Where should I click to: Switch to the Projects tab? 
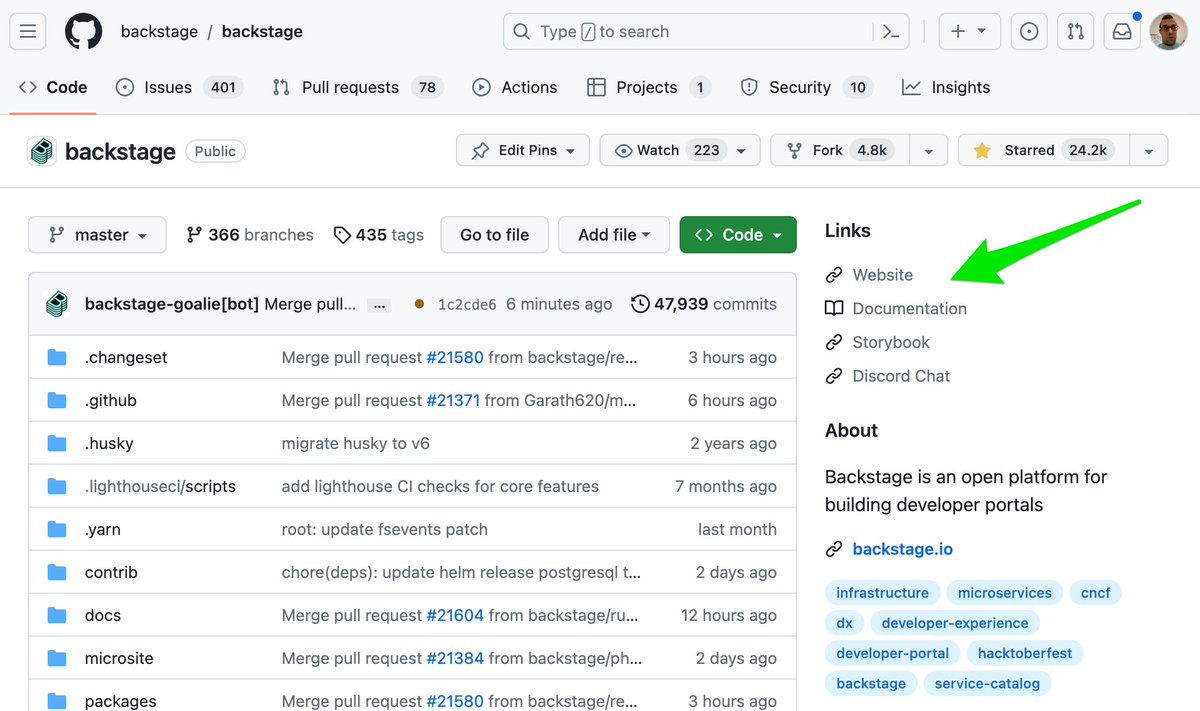(649, 87)
